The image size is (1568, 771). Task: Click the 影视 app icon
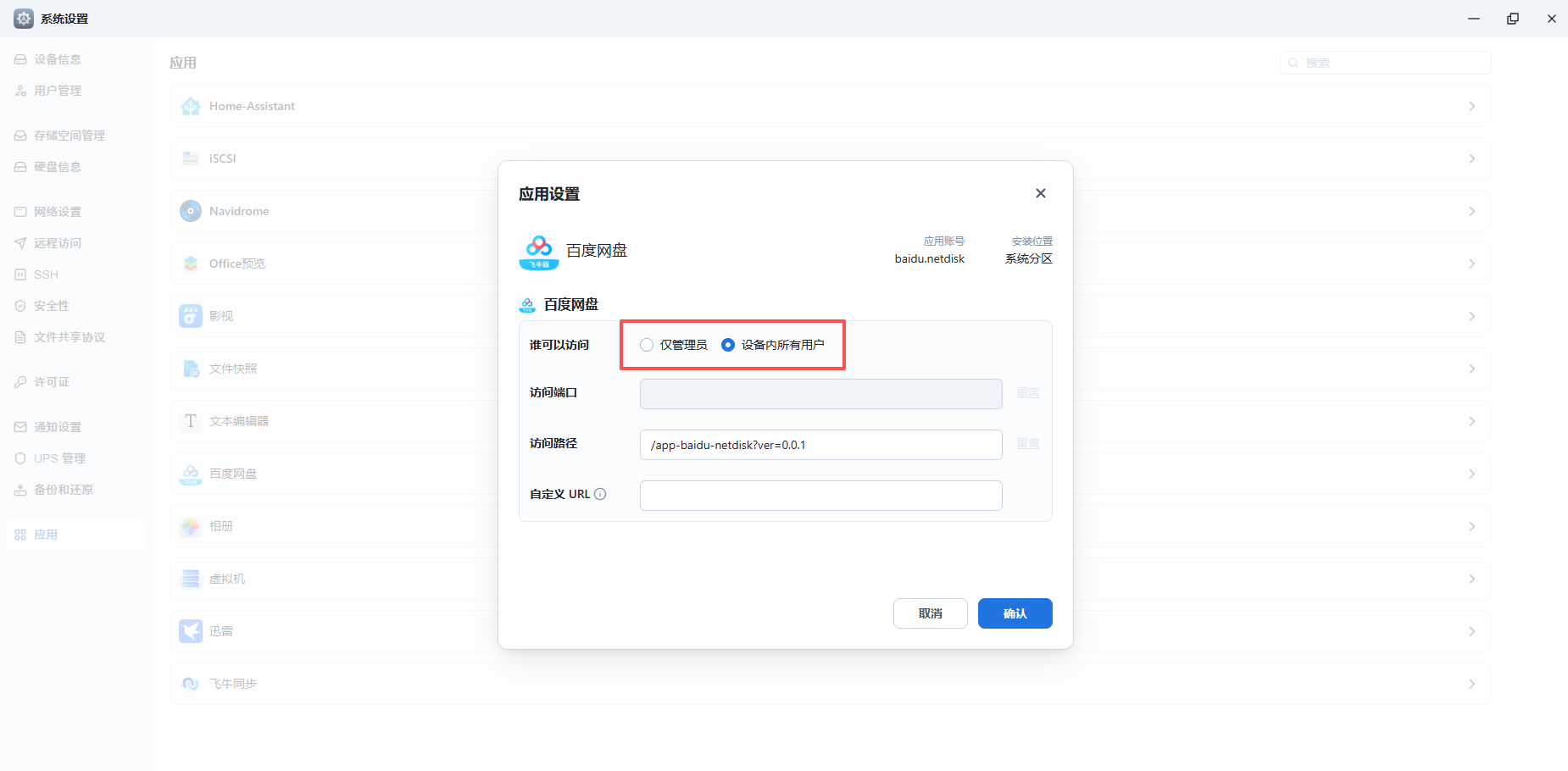coord(191,316)
